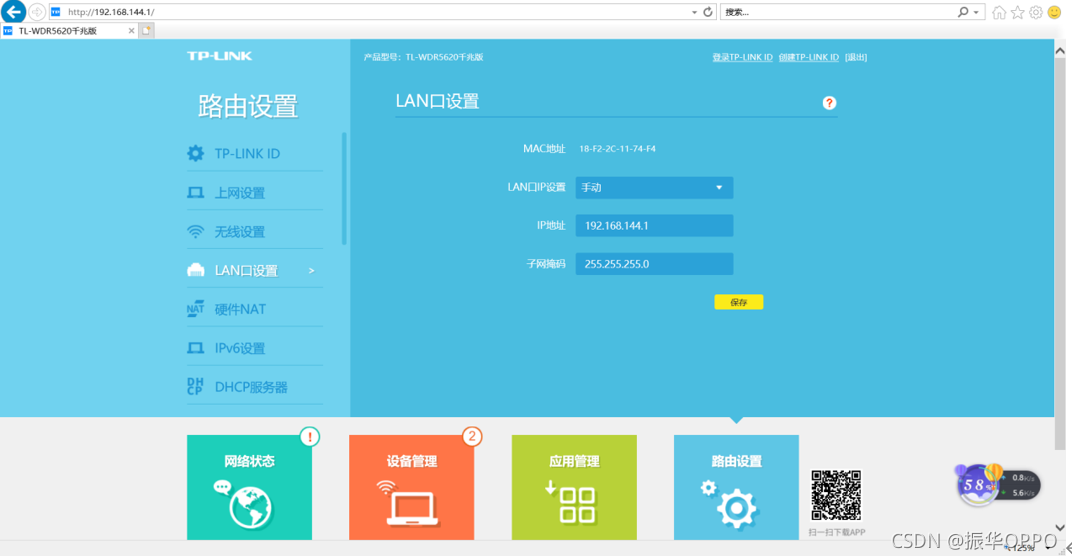Click the 路由设置 sidebar heading
Viewport: 1072px width, 559px height.
[247, 106]
